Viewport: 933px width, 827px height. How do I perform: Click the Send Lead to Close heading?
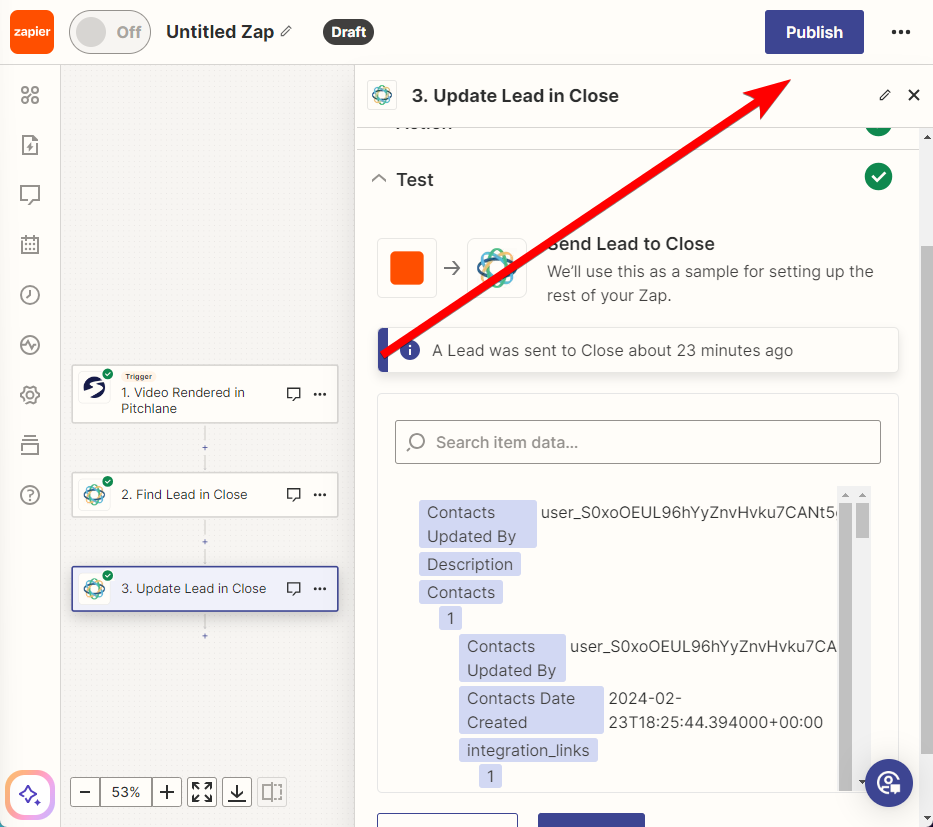point(631,244)
